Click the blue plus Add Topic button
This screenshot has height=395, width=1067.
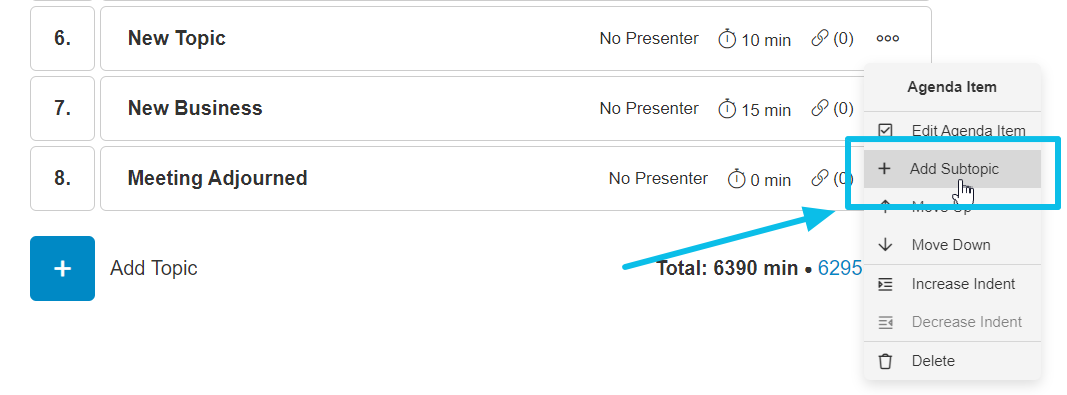pos(63,268)
